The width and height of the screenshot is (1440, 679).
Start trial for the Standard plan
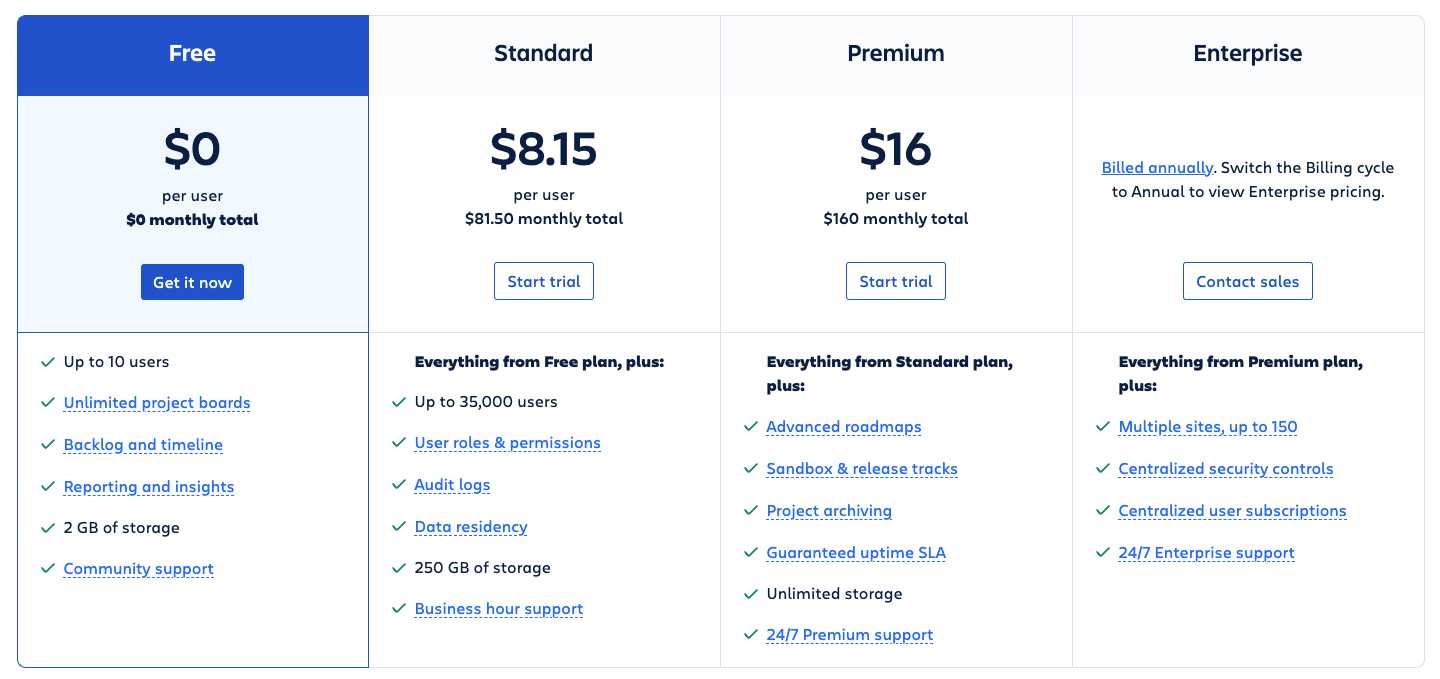[x=543, y=281]
